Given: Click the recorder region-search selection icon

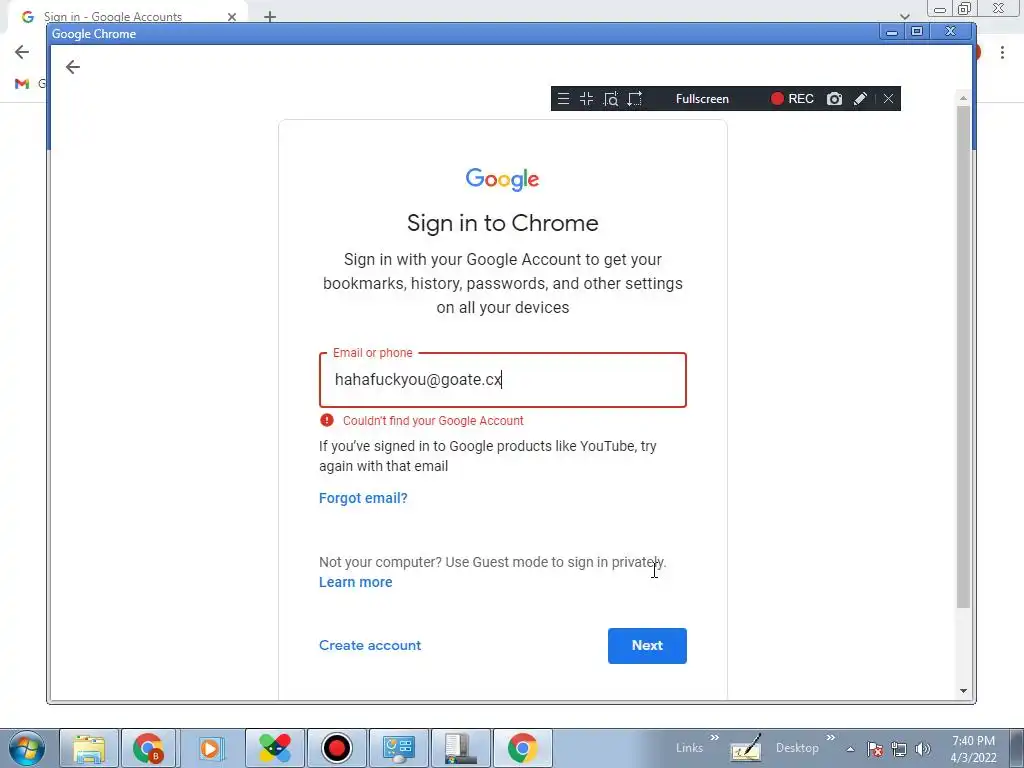Looking at the screenshot, I should (611, 99).
